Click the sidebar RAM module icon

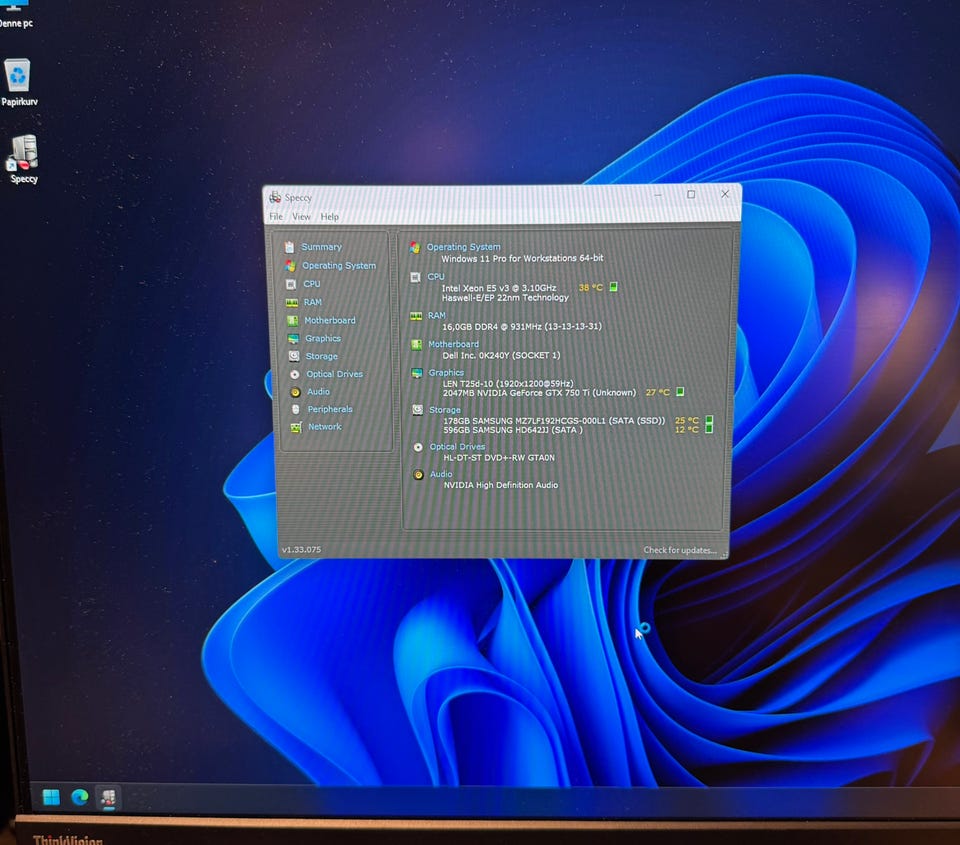(292, 302)
